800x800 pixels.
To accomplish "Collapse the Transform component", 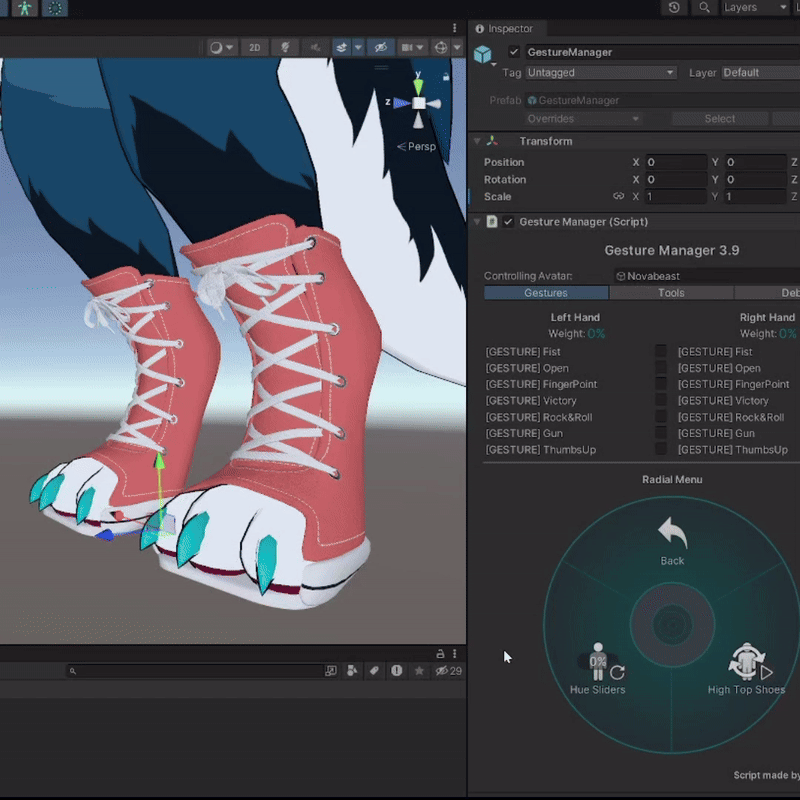I will pyautogui.click(x=477, y=141).
